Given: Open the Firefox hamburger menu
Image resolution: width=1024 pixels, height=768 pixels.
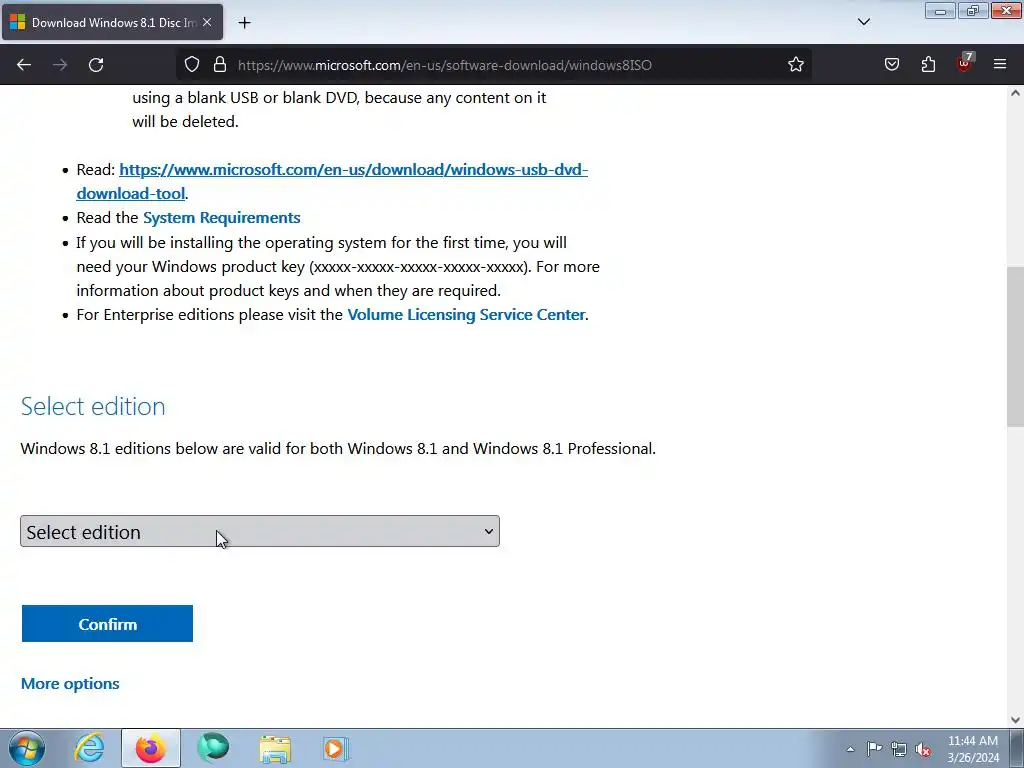Looking at the screenshot, I should click(1000, 64).
